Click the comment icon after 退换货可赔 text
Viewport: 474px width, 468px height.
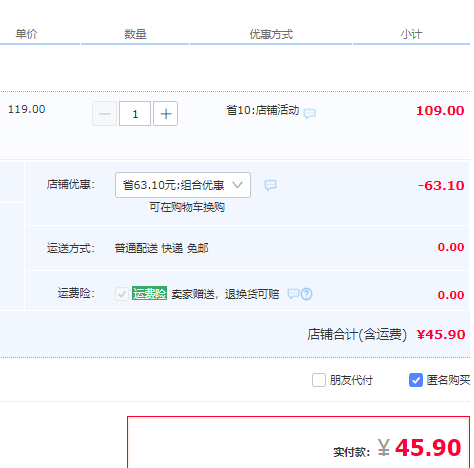pos(293,294)
